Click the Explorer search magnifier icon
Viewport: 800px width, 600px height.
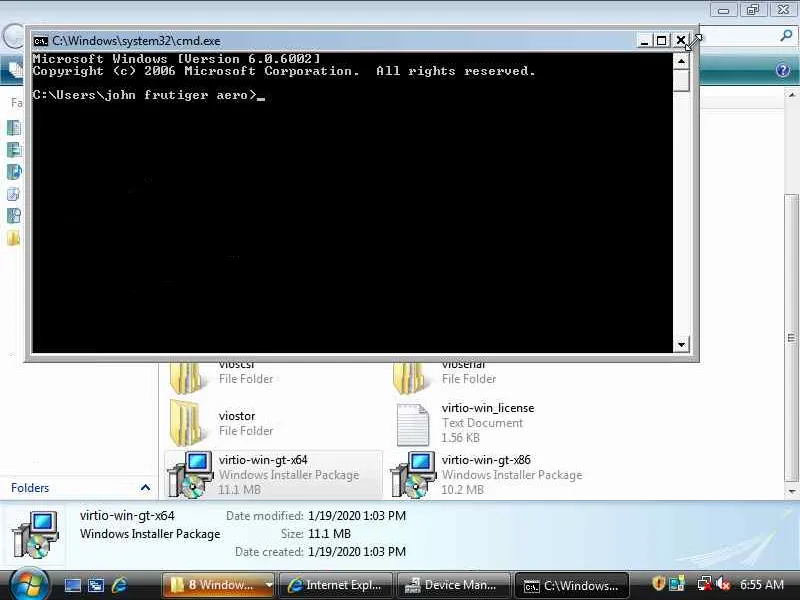click(786, 36)
